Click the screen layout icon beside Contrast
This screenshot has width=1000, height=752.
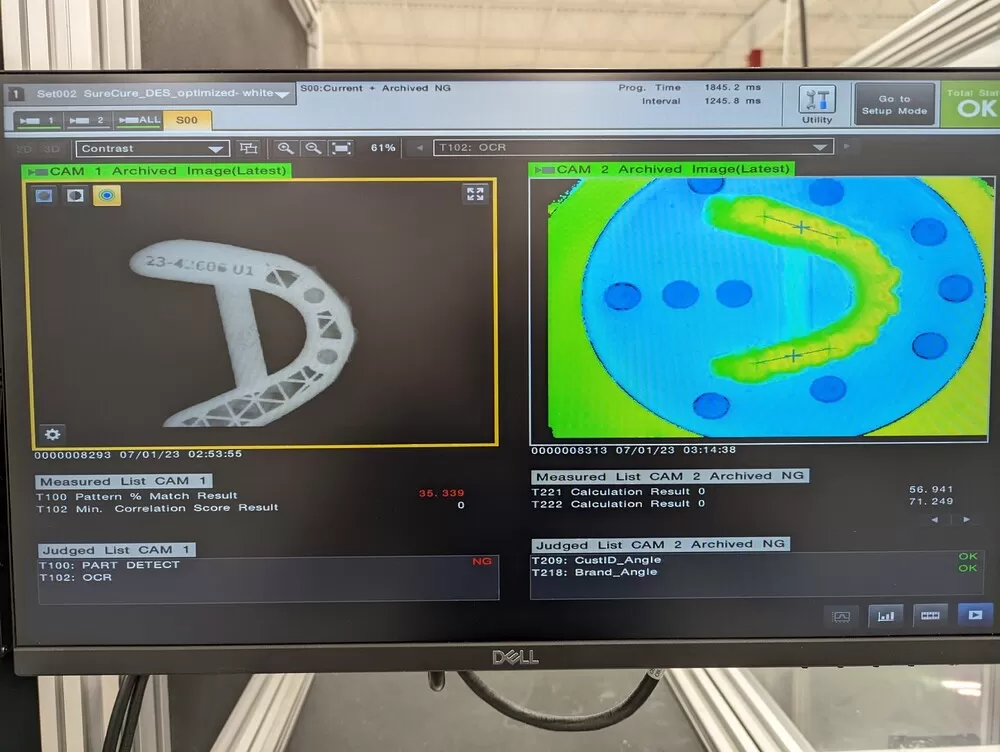(x=249, y=148)
